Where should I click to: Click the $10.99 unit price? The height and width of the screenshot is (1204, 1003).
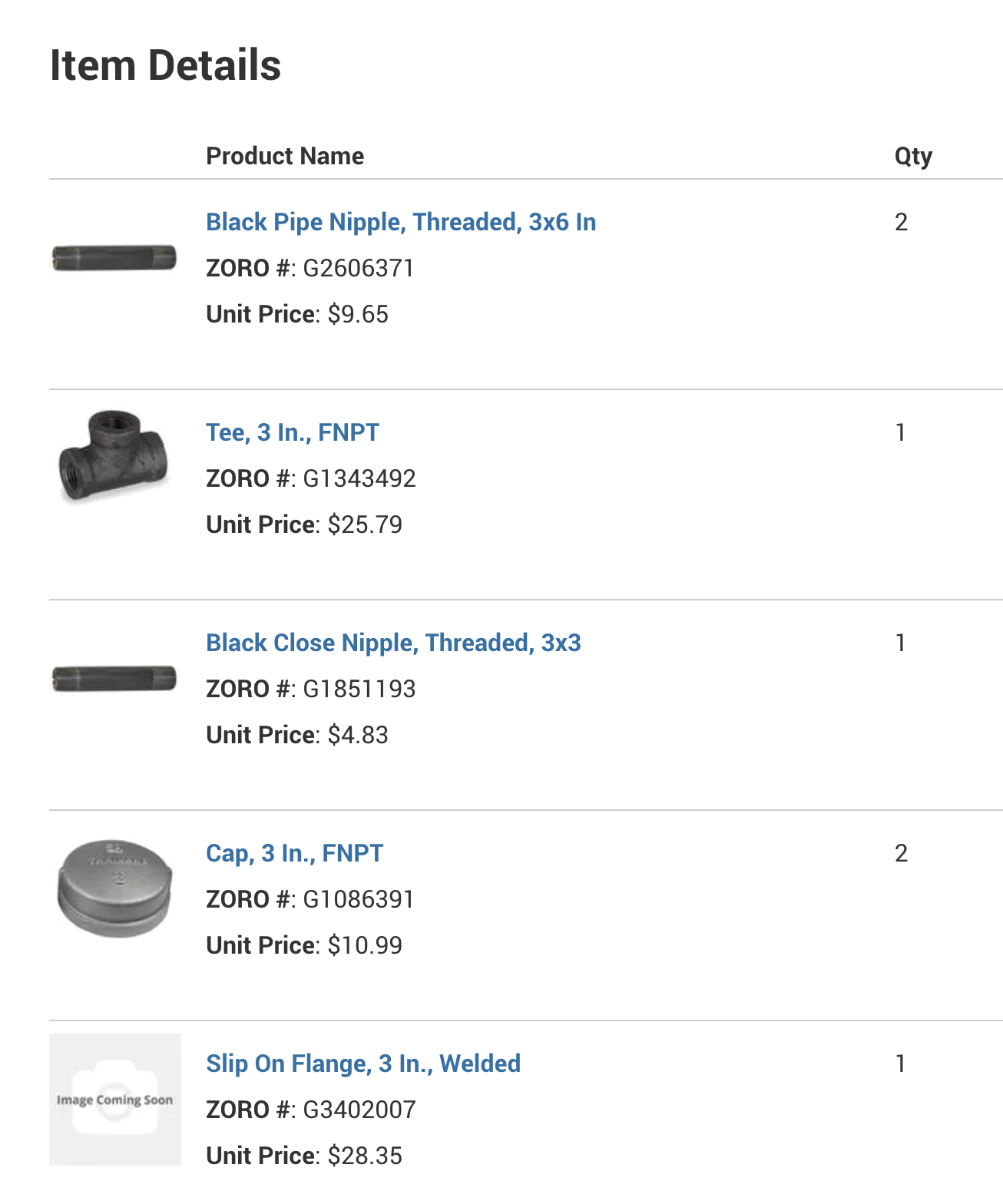[365, 945]
